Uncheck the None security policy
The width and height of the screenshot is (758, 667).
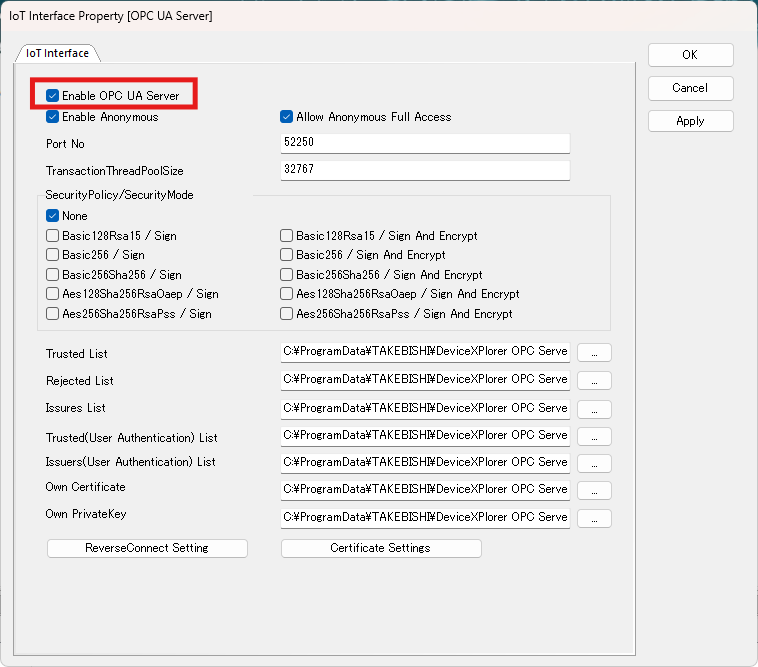click(x=53, y=216)
